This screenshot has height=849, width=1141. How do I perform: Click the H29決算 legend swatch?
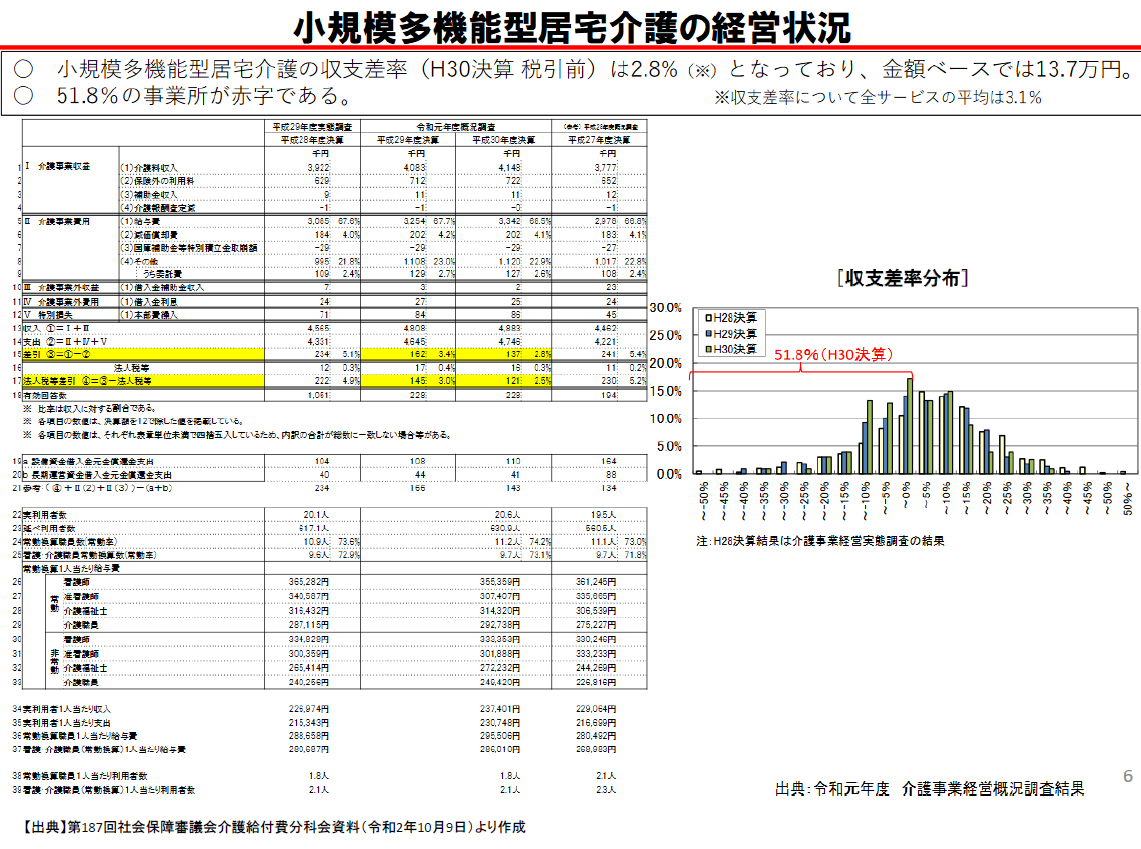(x=707, y=333)
